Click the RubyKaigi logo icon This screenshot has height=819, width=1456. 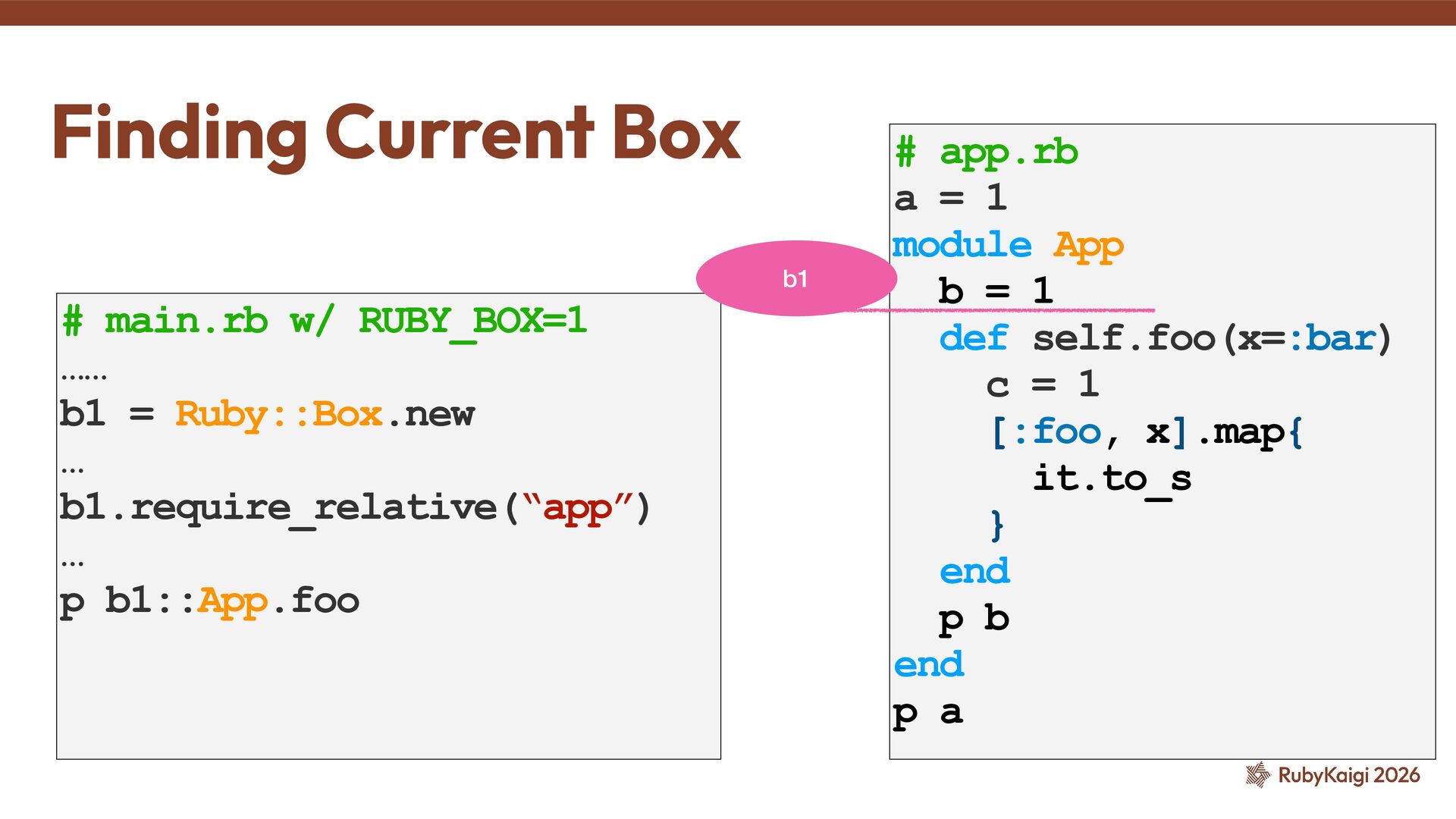(1258, 774)
